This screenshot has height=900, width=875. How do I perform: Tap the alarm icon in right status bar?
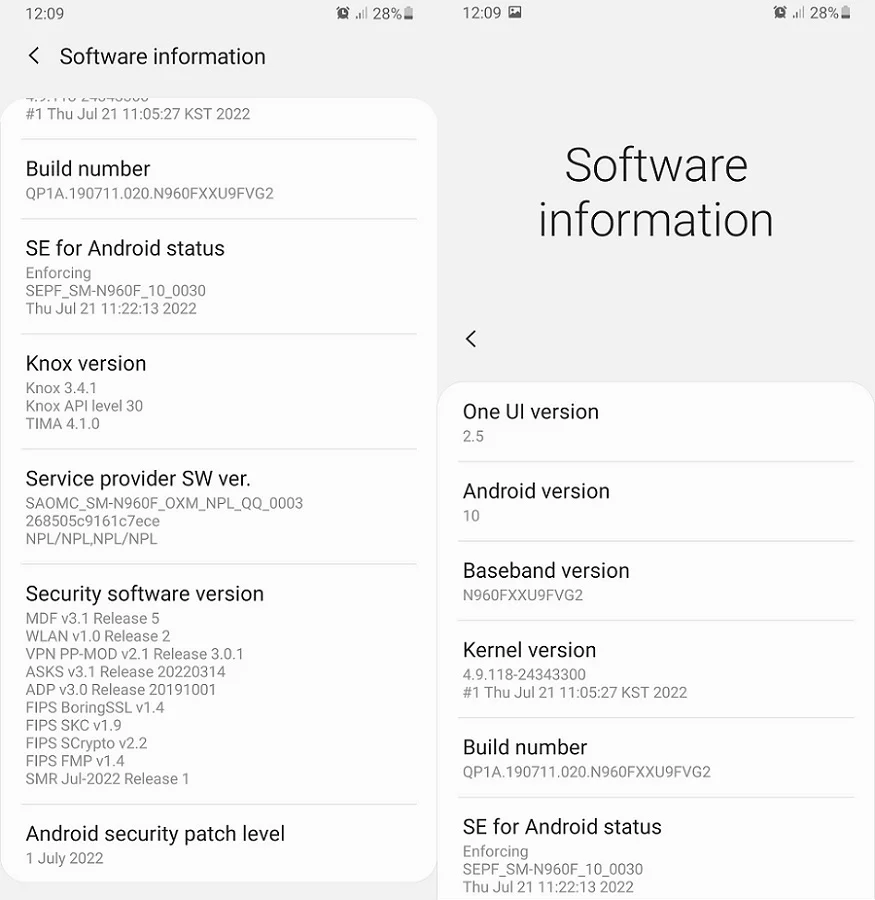(780, 13)
